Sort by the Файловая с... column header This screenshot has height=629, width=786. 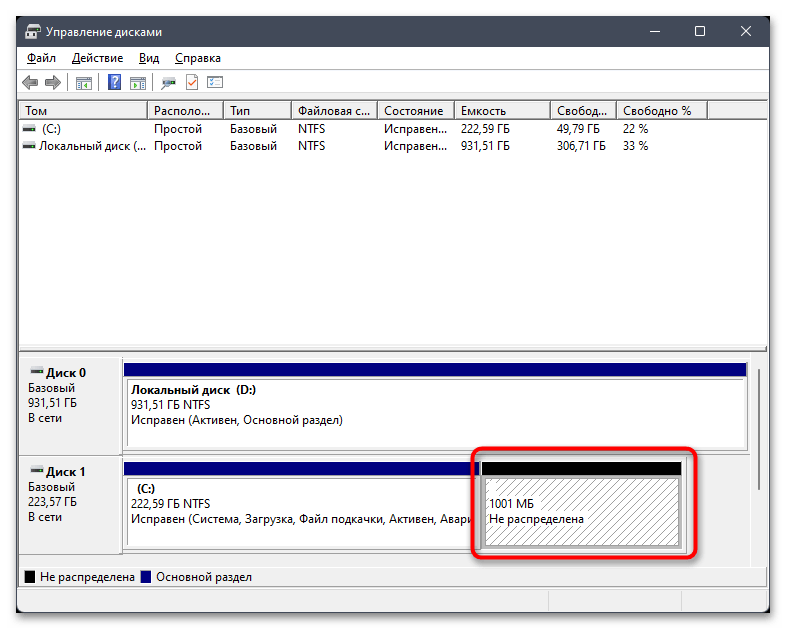[334, 111]
